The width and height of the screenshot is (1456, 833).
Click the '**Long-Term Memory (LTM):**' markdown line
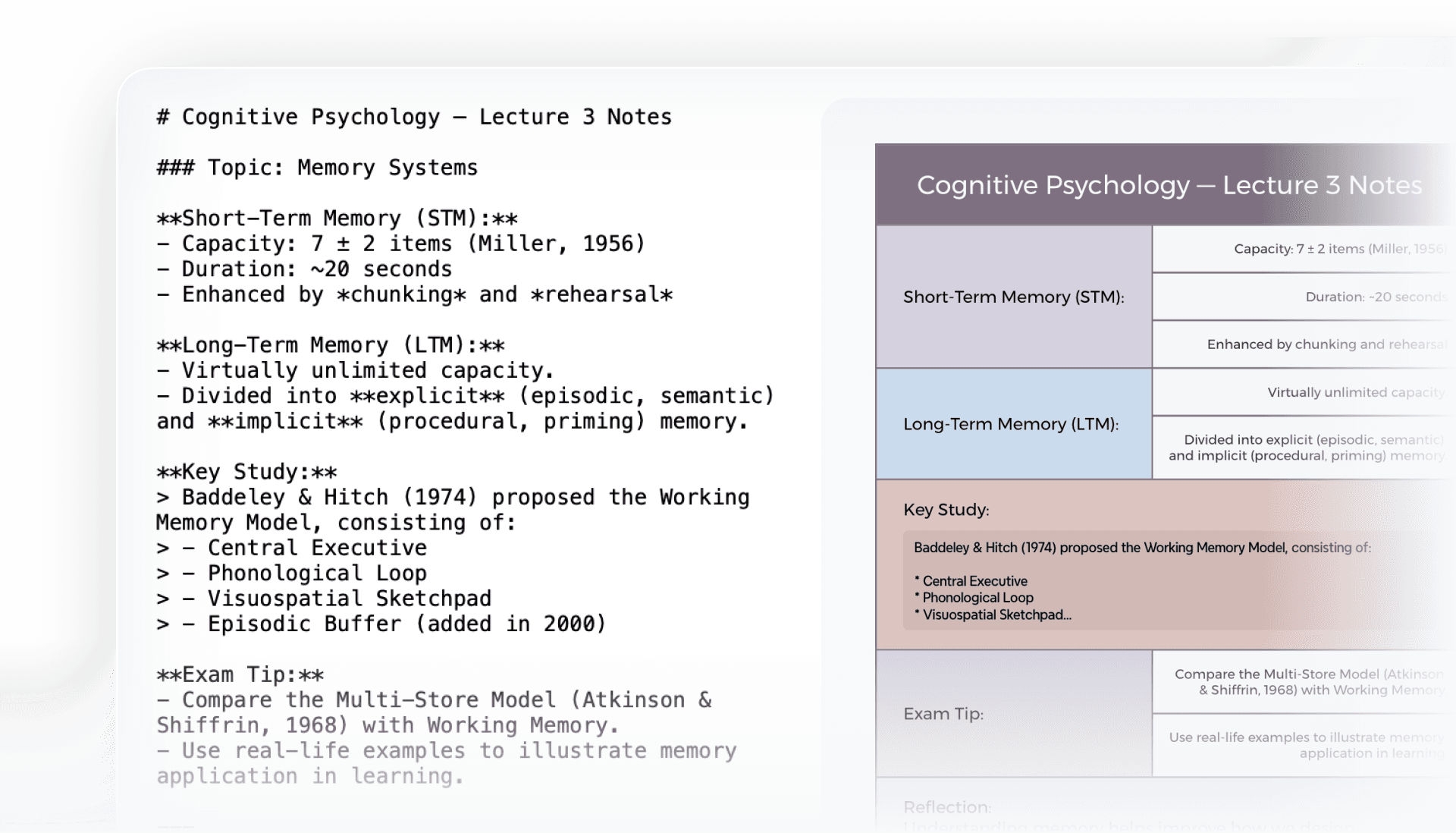tap(331, 345)
